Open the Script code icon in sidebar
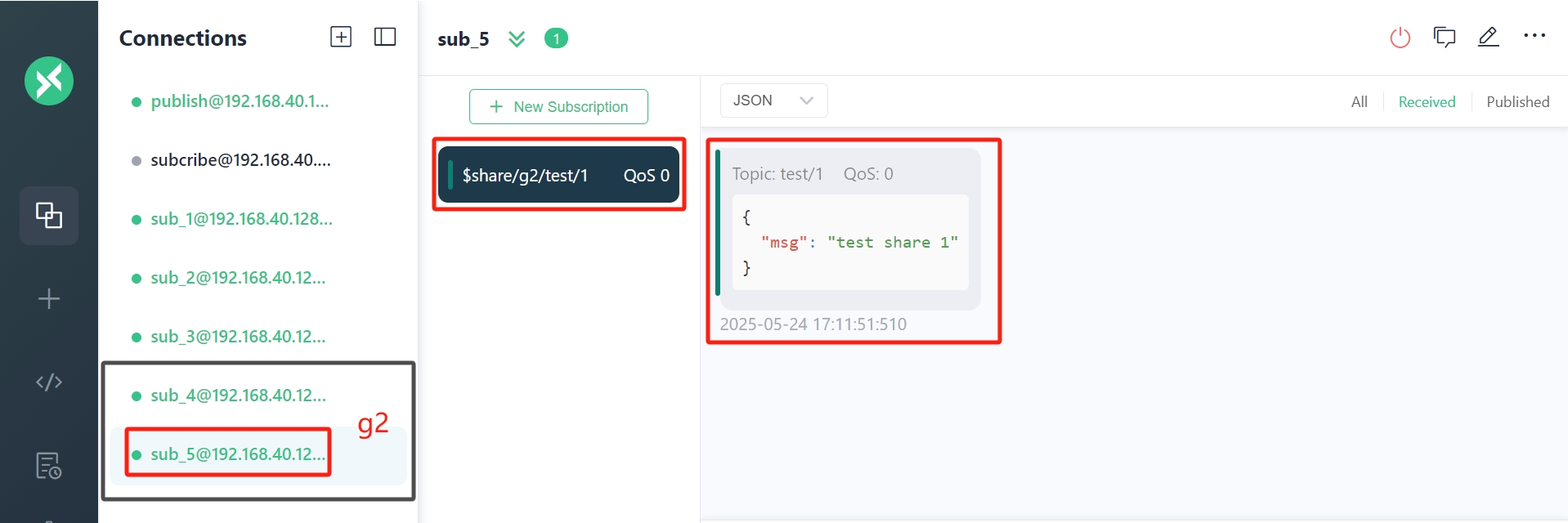The image size is (1568, 523). (49, 382)
